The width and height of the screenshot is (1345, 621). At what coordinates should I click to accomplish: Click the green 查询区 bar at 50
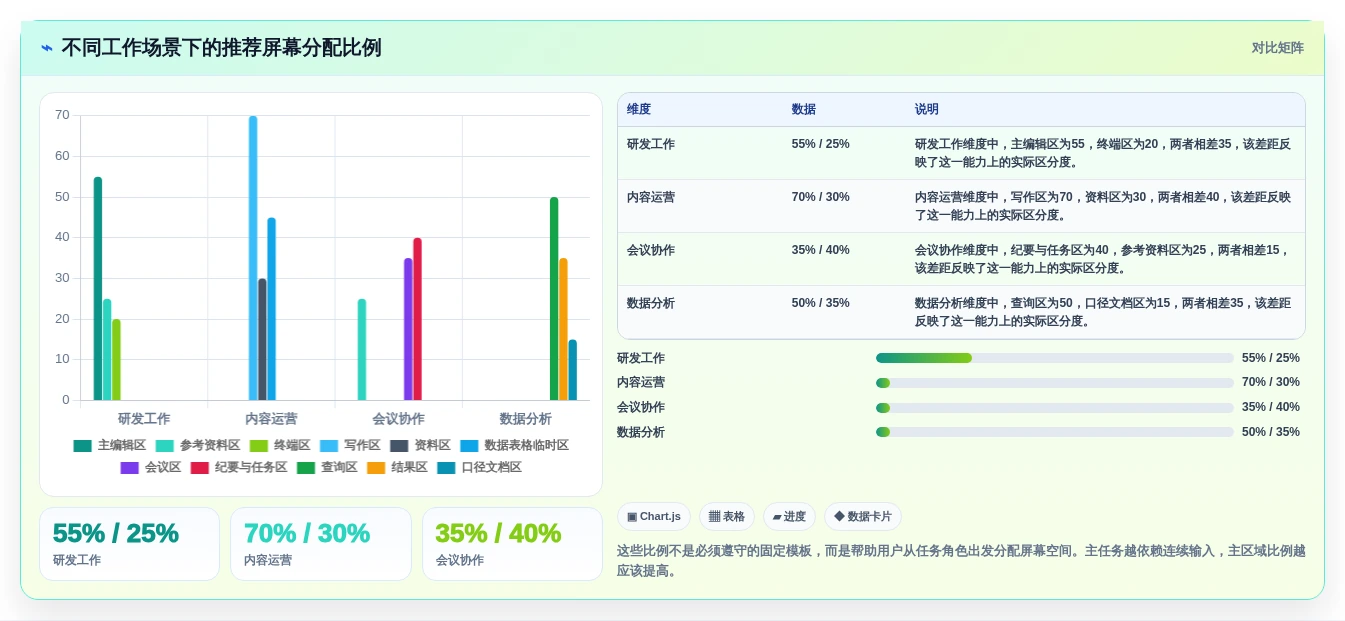[554, 299]
